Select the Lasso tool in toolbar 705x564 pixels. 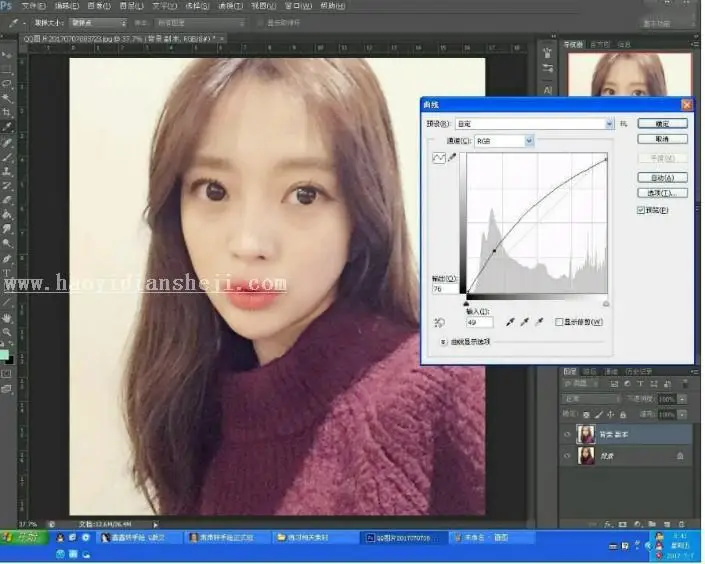(7, 83)
